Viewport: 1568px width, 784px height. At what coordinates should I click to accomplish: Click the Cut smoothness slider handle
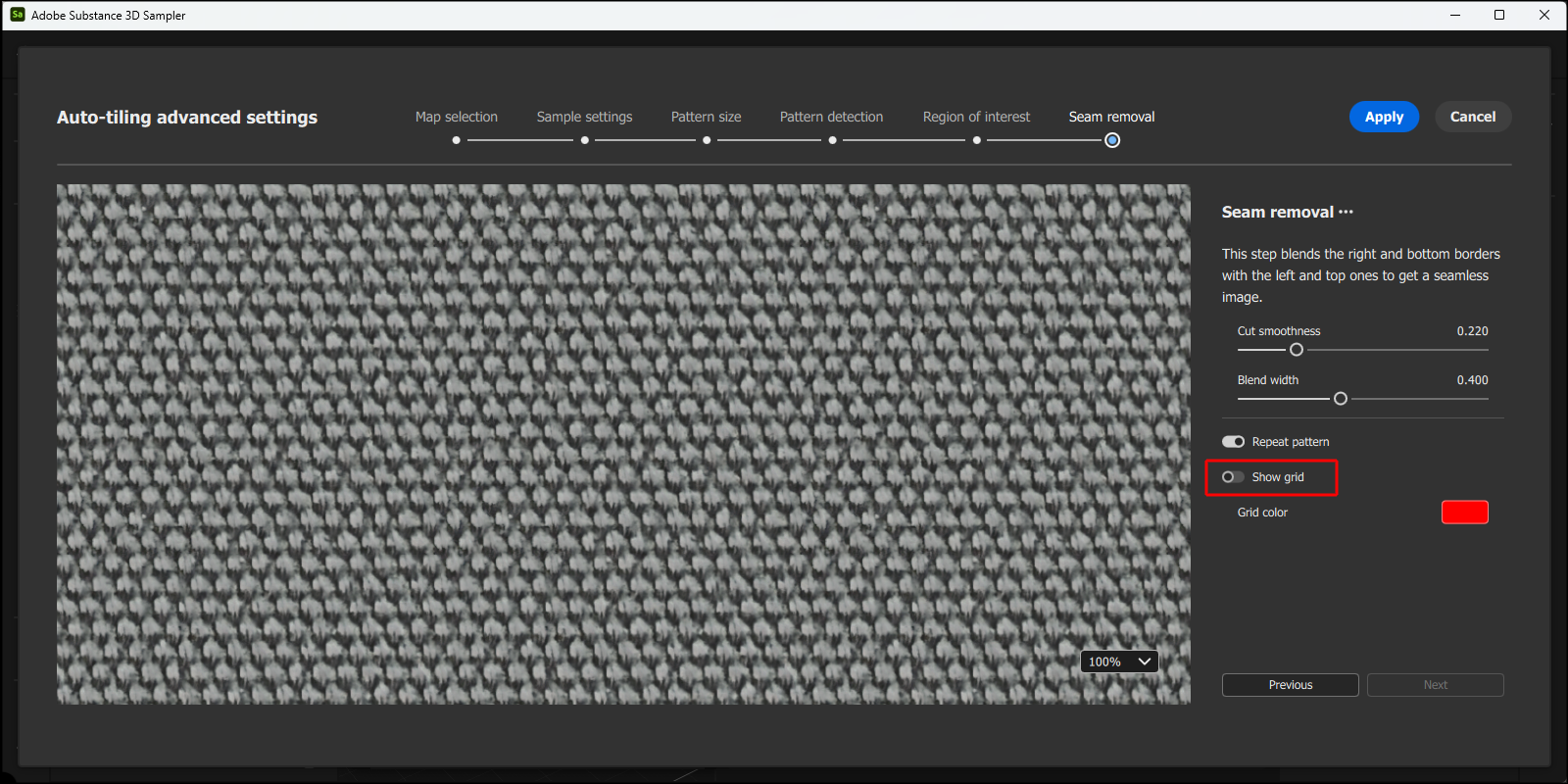(1297, 350)
